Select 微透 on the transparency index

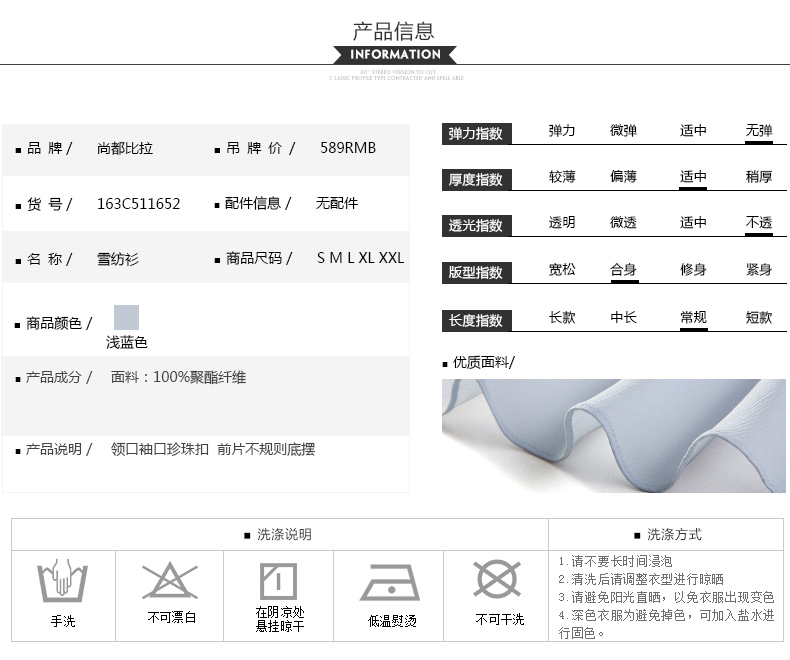tap(623, 223)
